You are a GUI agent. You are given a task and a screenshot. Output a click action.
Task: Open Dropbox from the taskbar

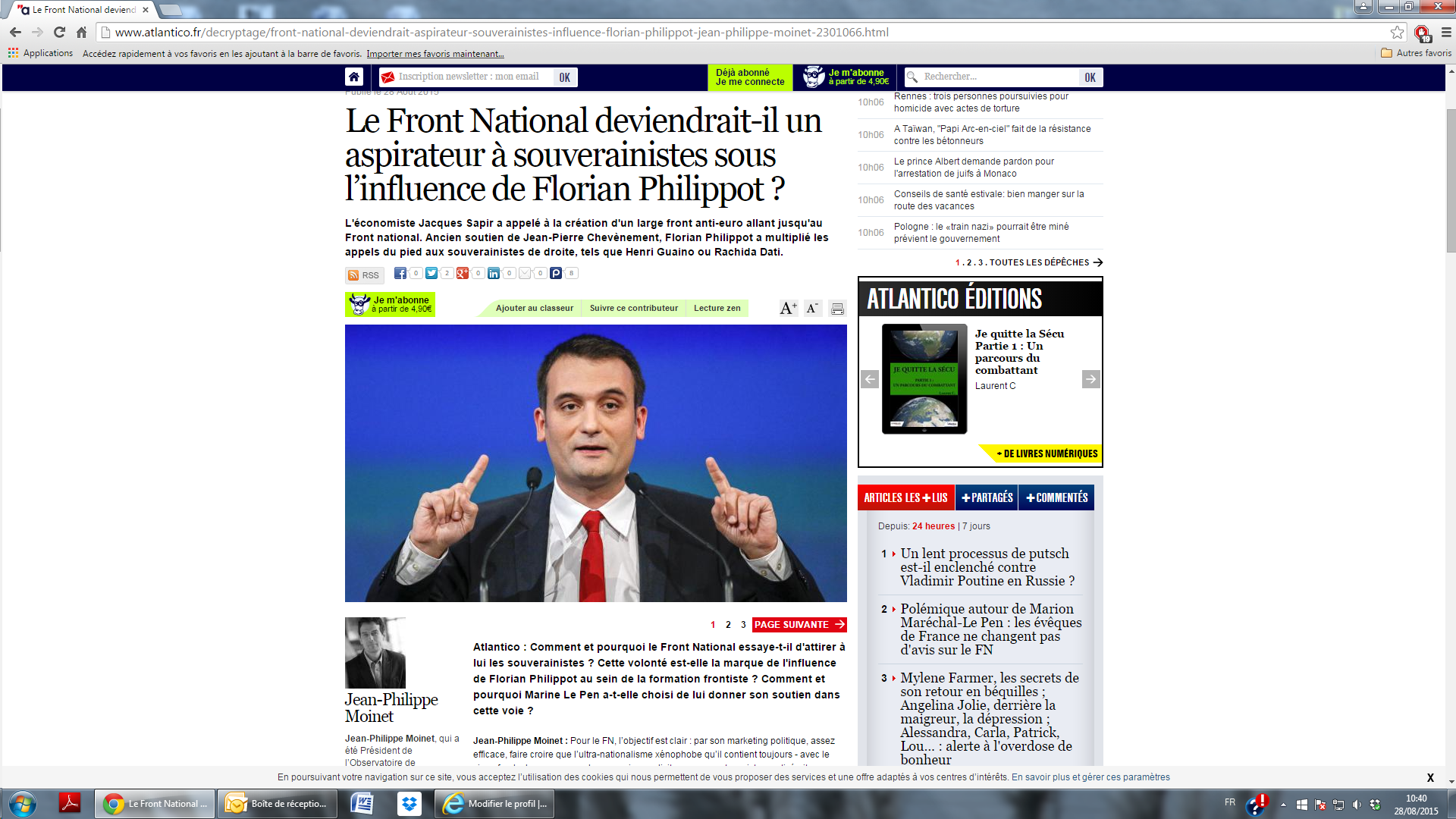[x=409, y=803]
